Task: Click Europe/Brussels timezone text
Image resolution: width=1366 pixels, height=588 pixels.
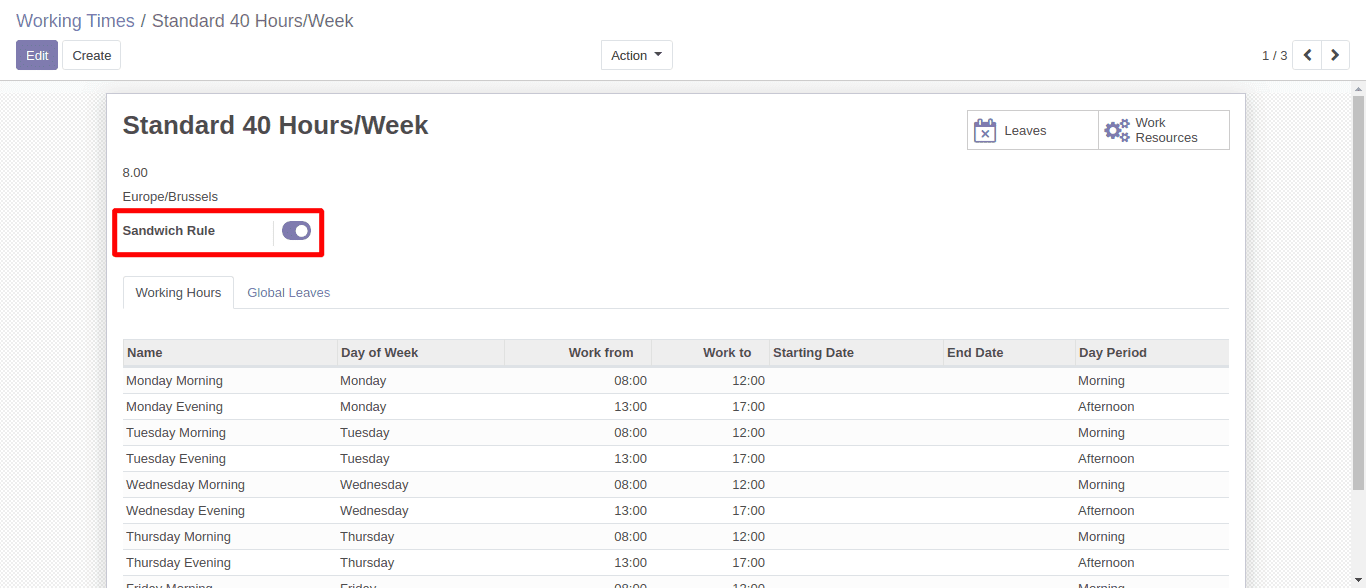Action: click(x=170, y=197)
